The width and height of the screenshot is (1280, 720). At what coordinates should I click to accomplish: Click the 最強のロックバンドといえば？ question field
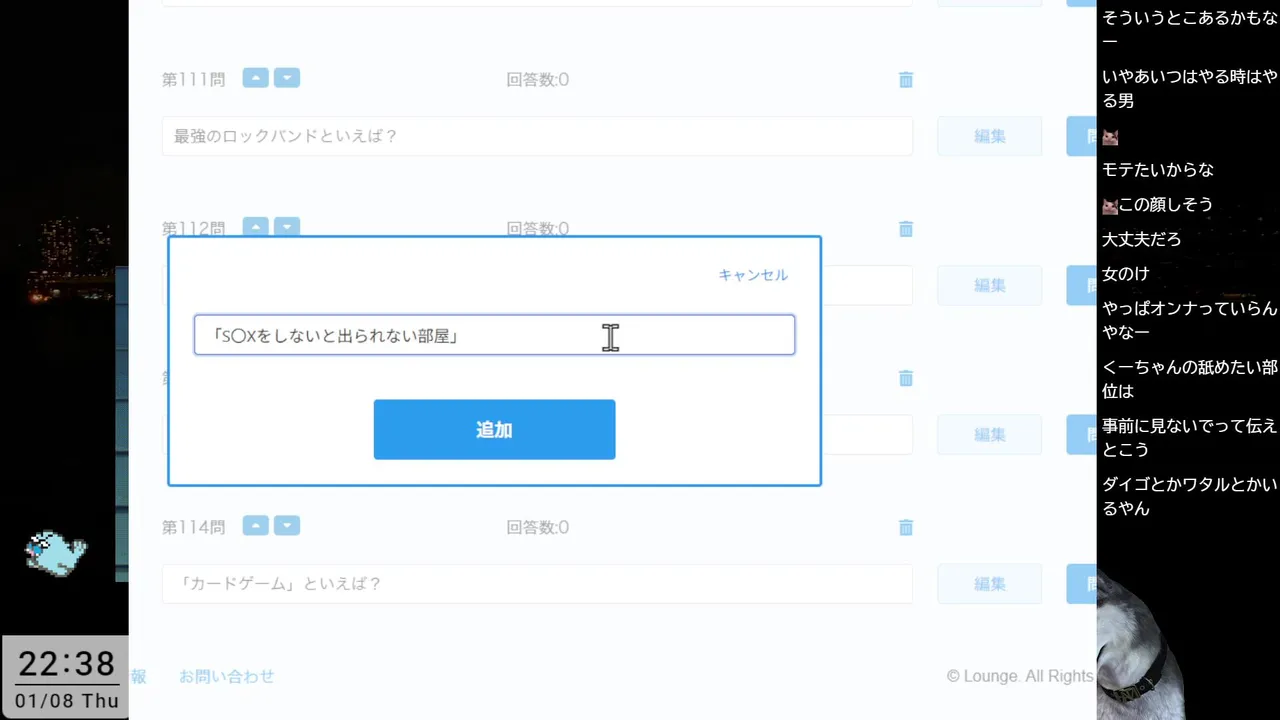(537, 136)
